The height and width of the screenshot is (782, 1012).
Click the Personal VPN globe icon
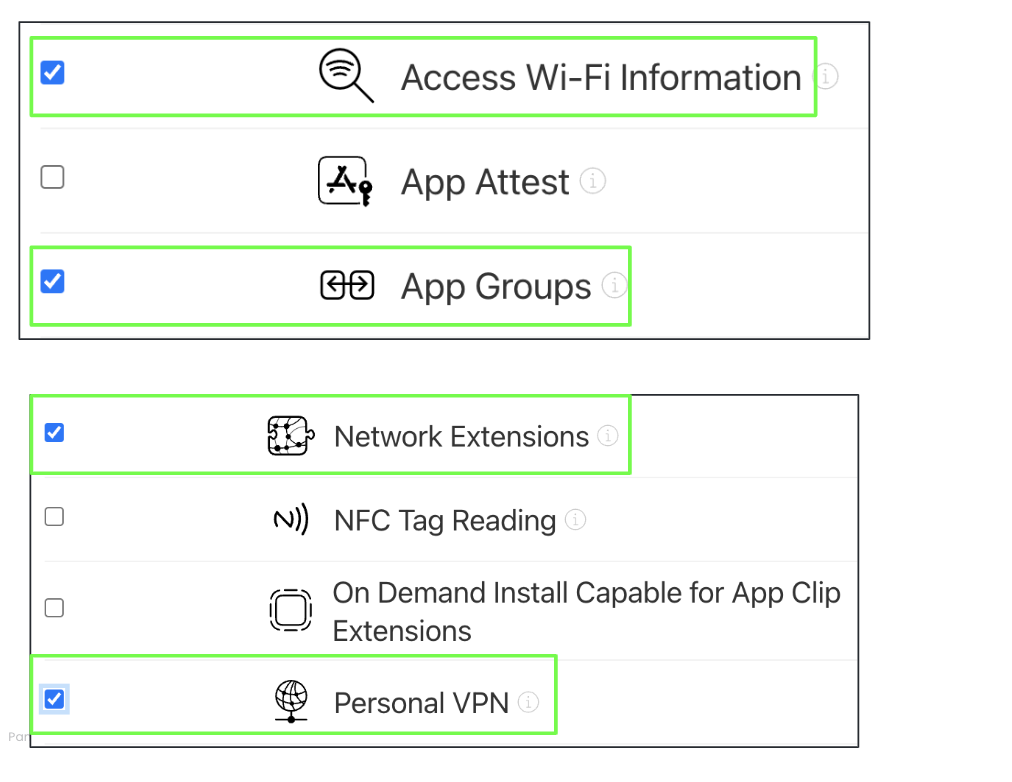[290, 701]
